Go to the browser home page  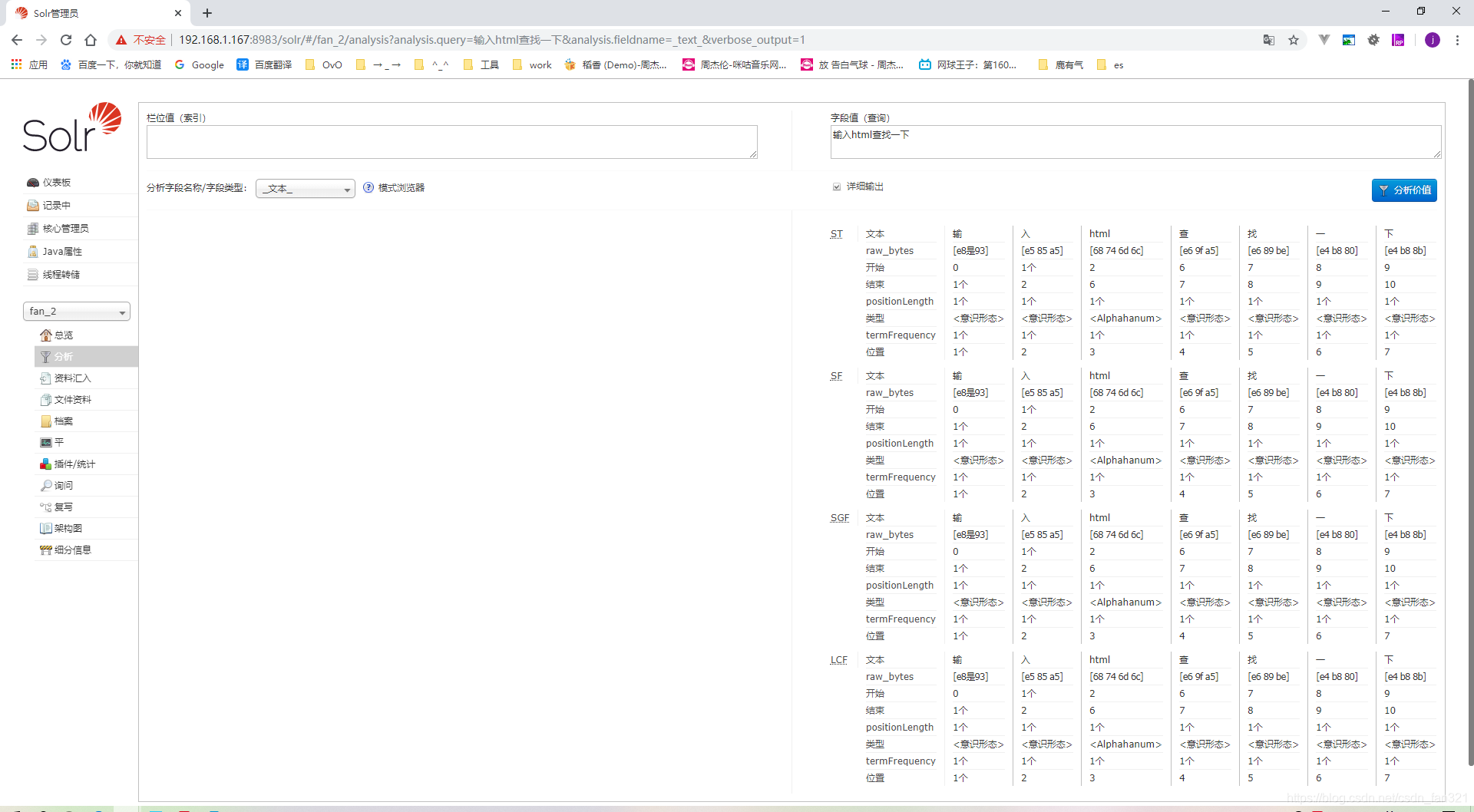tap(91, 40)
